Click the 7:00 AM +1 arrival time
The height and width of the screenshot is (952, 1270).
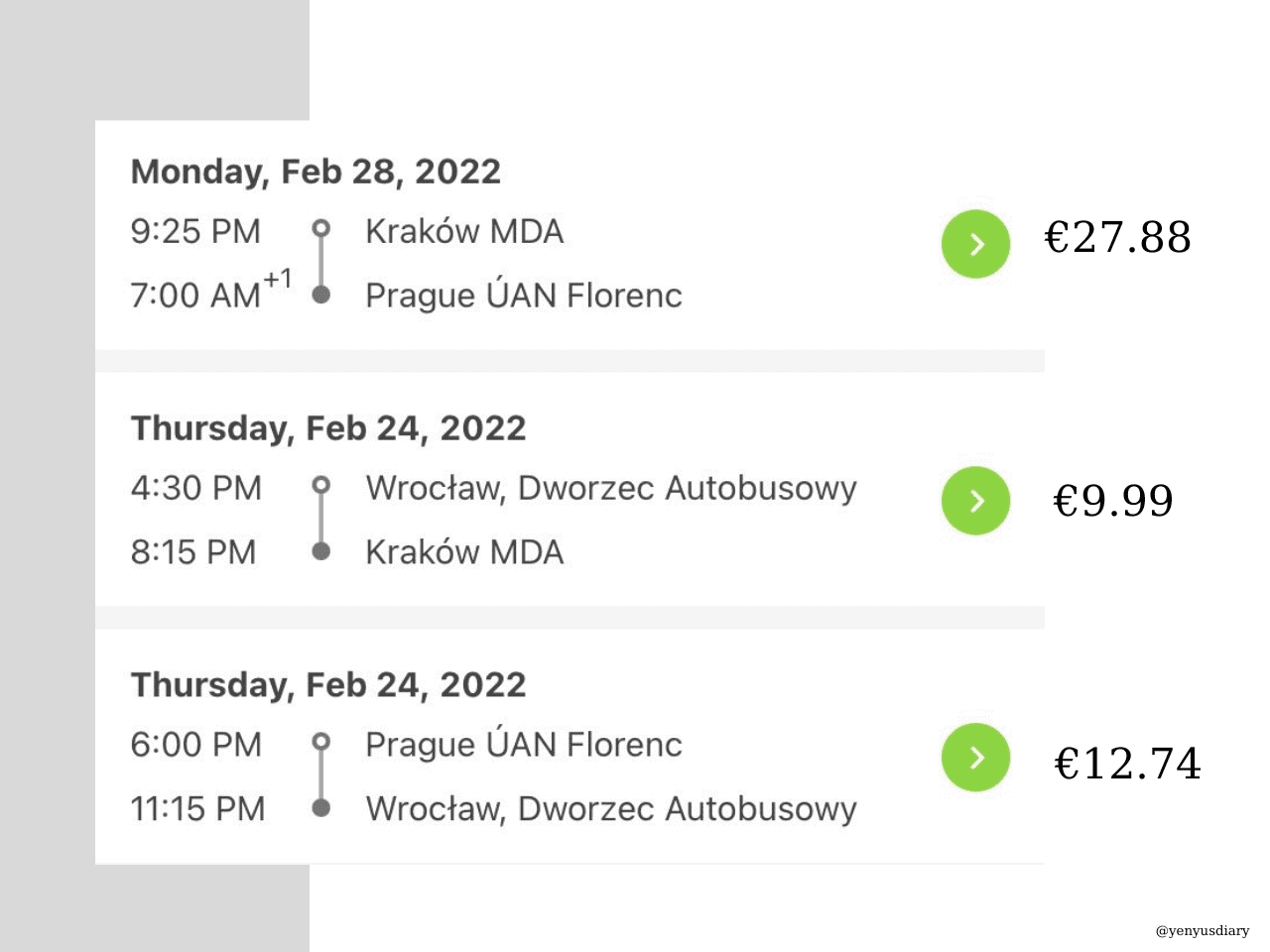210,294
